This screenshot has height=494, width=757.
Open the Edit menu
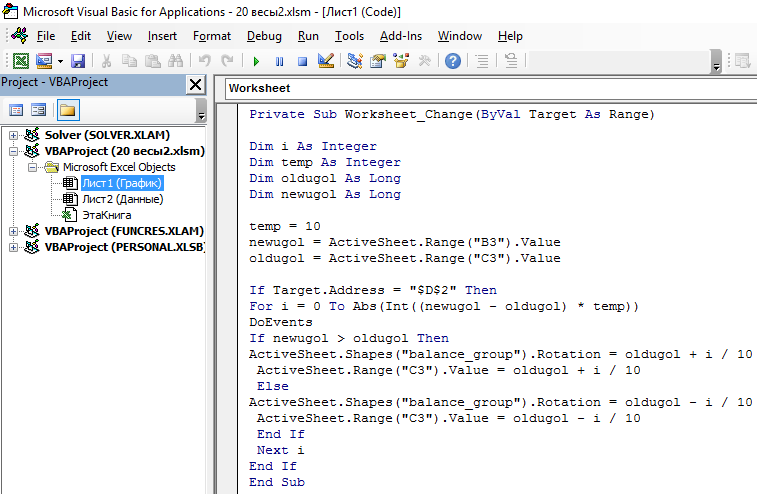tap(81, 36)
